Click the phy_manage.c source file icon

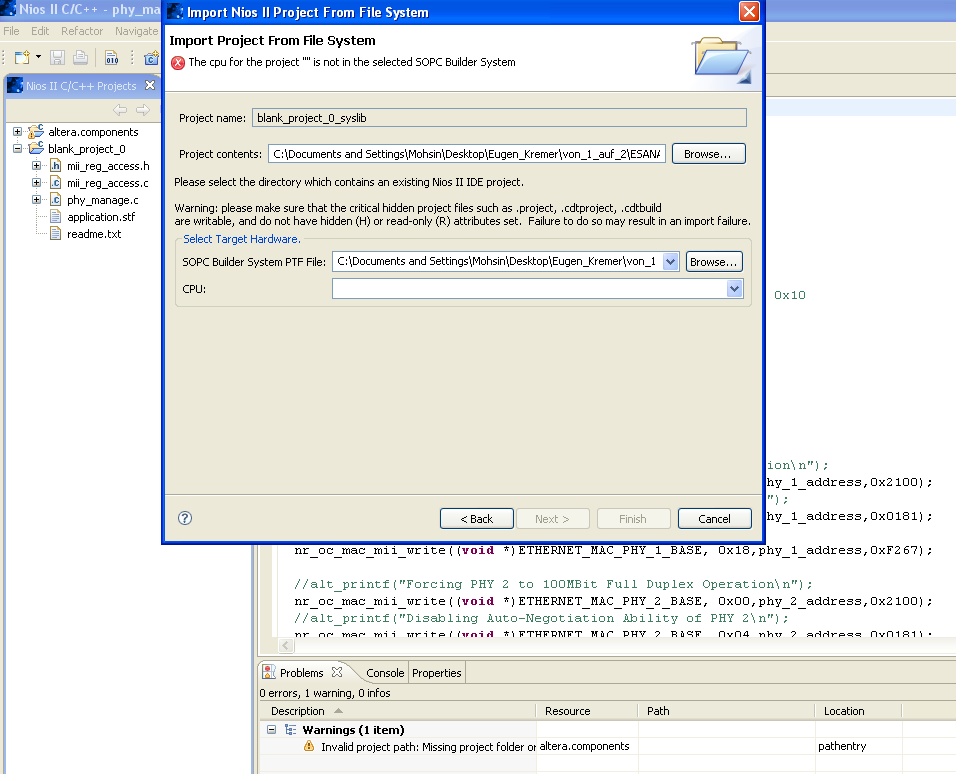click(55, 200)
